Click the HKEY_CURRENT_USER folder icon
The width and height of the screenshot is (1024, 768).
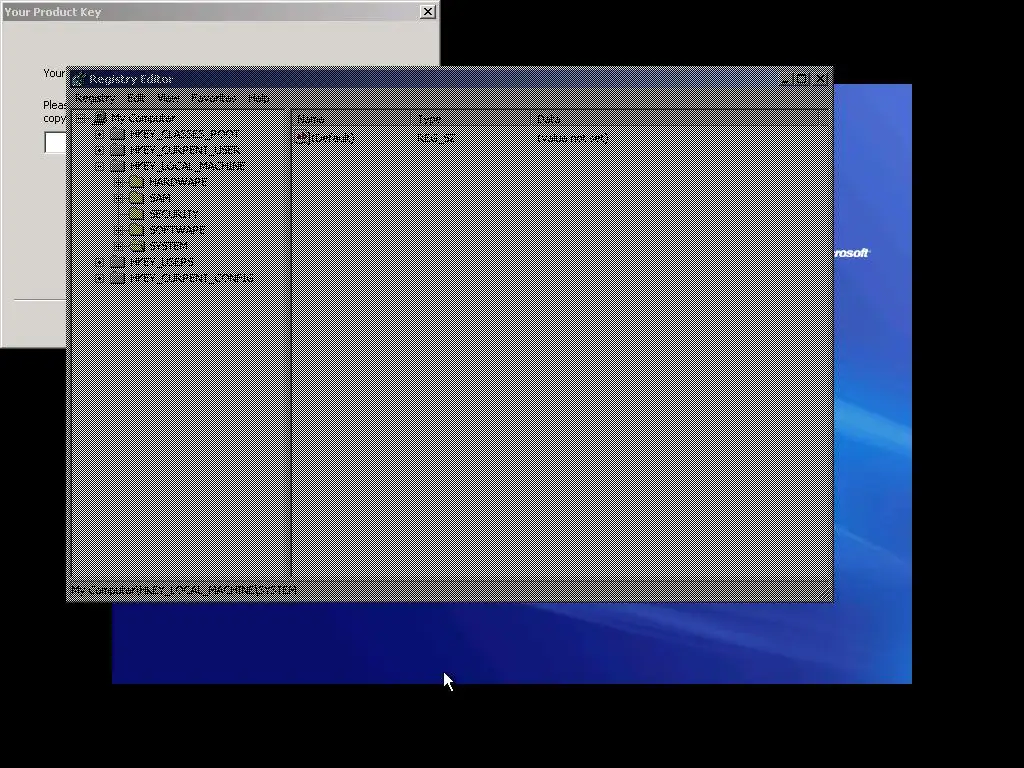(x=118, y=150)
